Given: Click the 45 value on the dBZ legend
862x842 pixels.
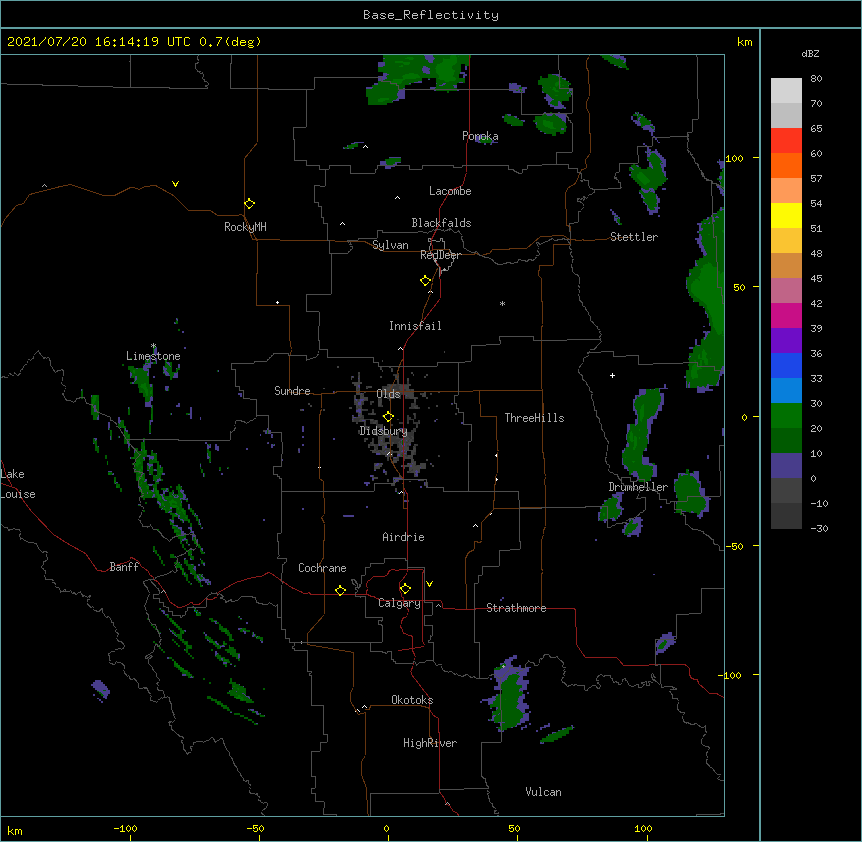Looking at the screenshot, I should pos(816,279).
